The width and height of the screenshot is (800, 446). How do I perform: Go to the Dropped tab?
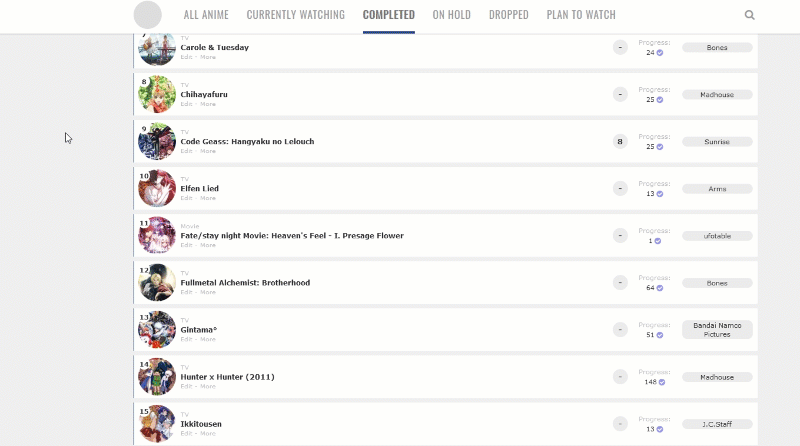tap(509, 15)
